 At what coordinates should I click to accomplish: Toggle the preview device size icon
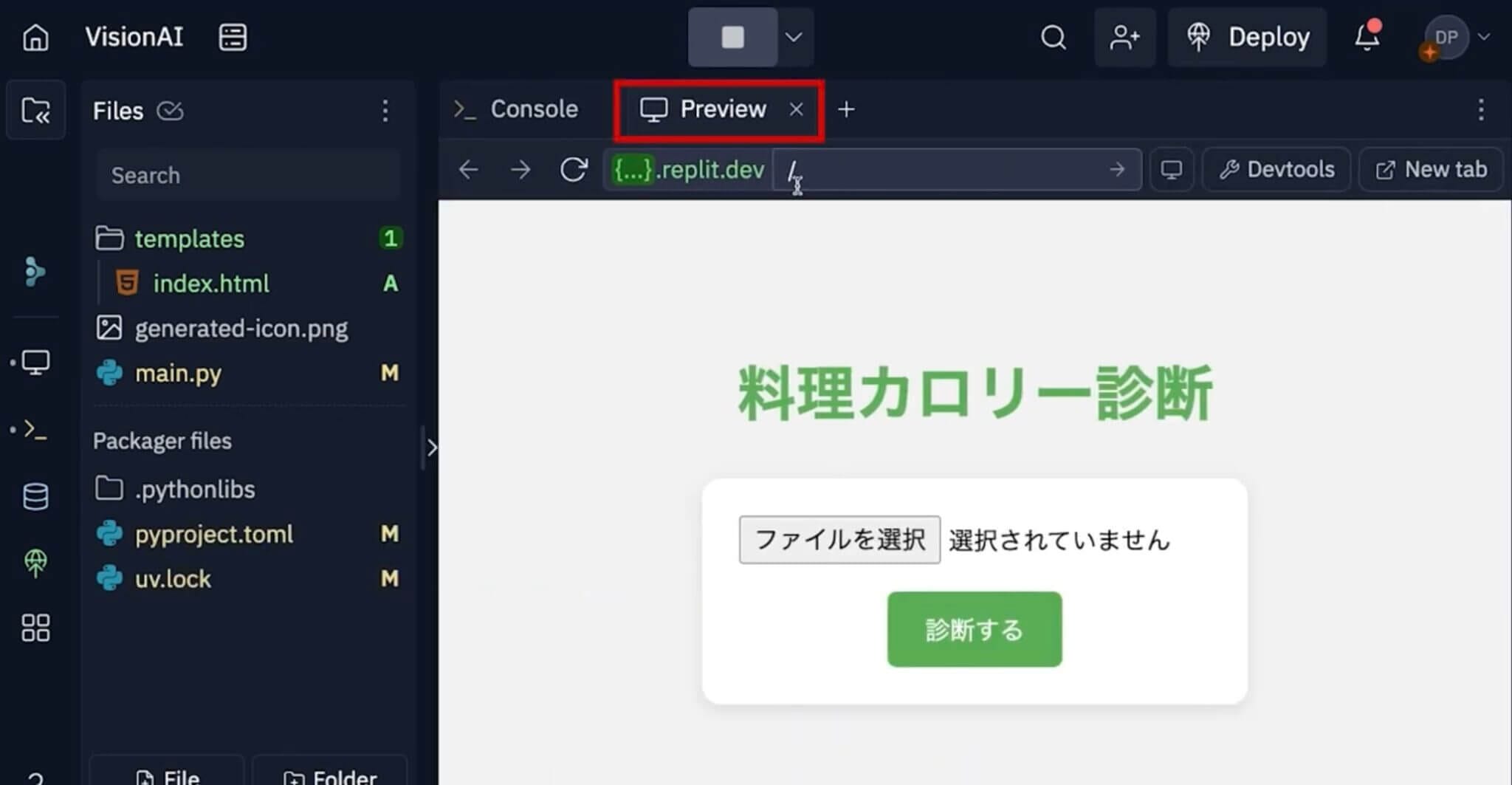pos(1171,170)
